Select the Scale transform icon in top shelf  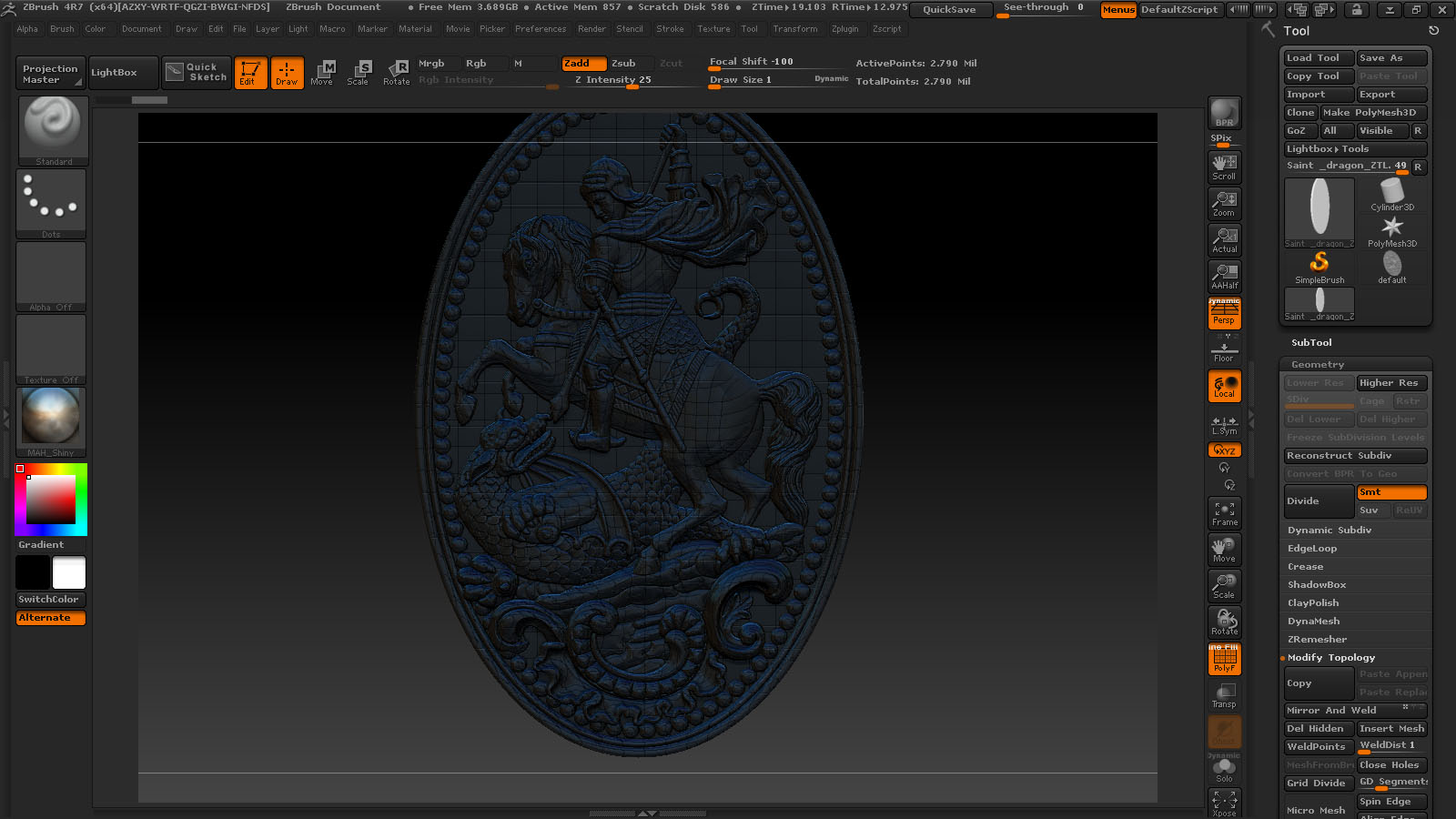[x=359, y=72]
